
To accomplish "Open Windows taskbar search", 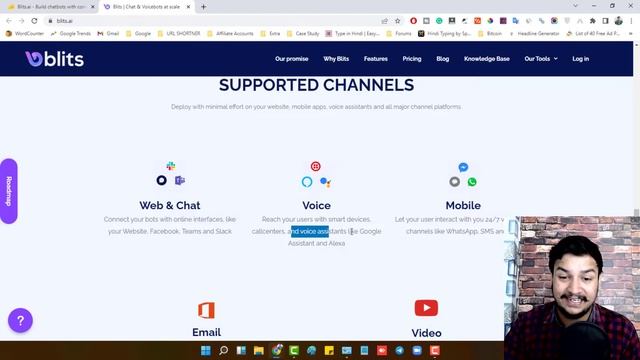I will (223, 351).
